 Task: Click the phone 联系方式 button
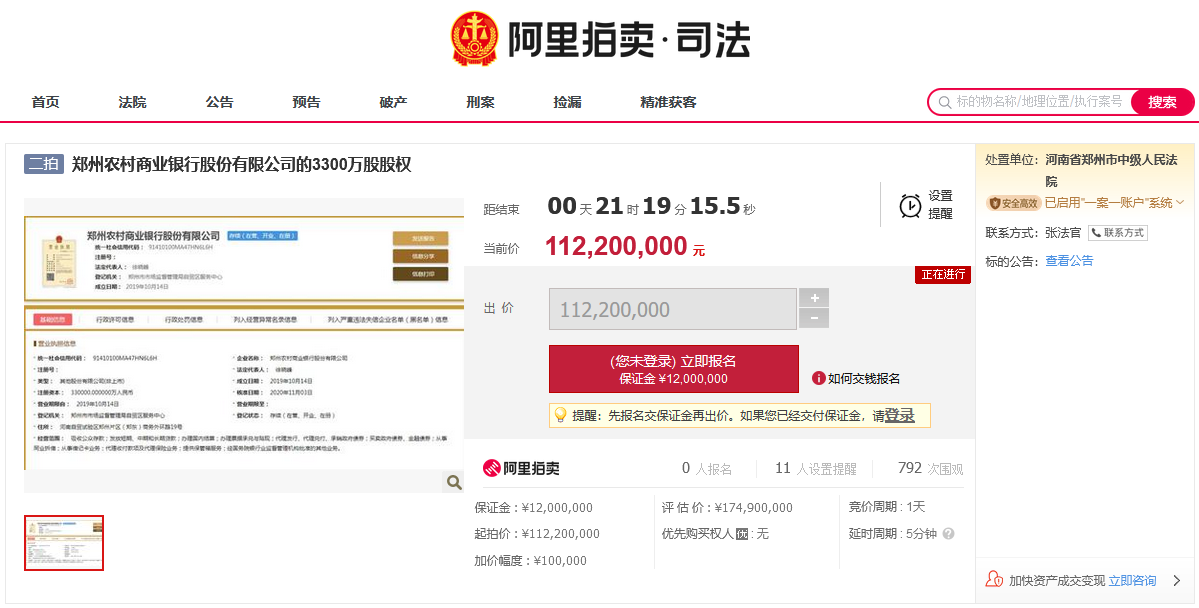(1118, 232)
